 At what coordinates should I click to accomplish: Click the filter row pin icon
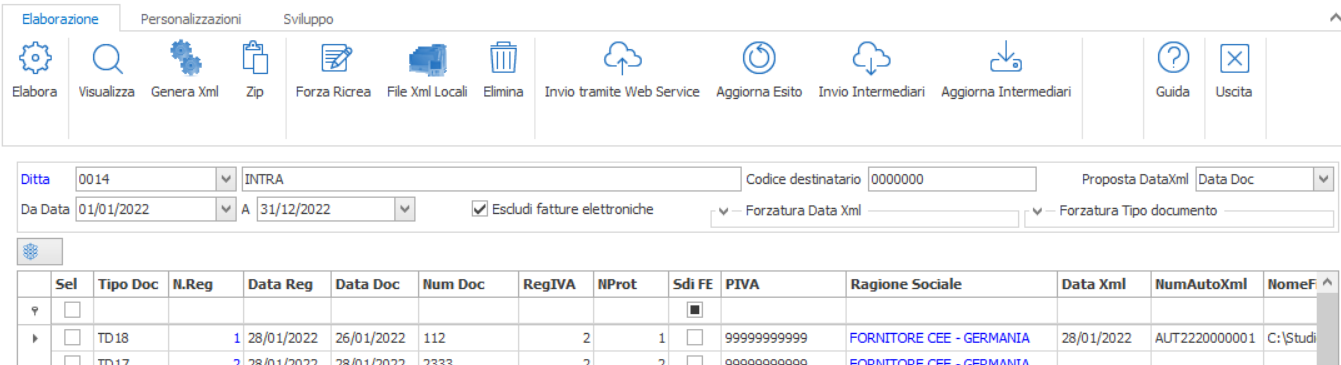[36, 311]
